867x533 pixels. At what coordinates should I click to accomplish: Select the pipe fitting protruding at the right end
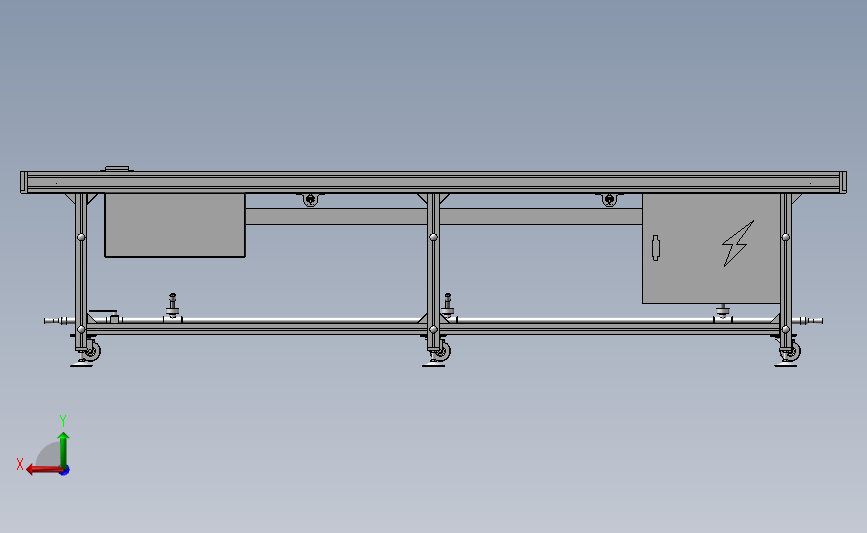(x=808, y=321)
